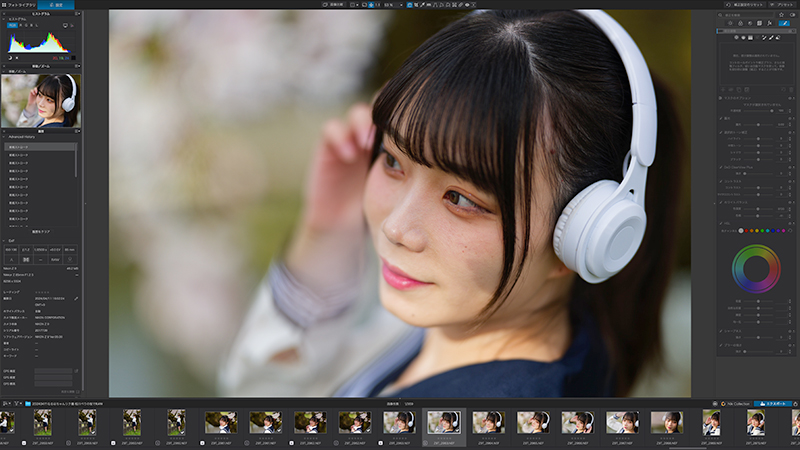Toggle active corrections switch beside the star
This screenshot has width=800, height=450.
(x=792, y=15)
